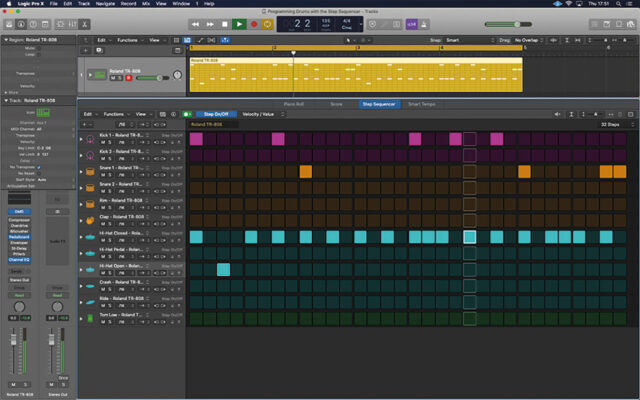Switch to the Score tab
This screenshot has height=400, width=640.
pyautogui.click(x=336, y=104)
